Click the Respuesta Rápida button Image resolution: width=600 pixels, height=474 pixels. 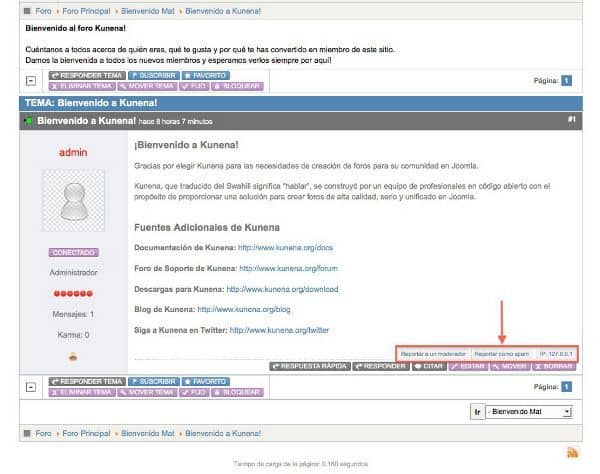310,366
